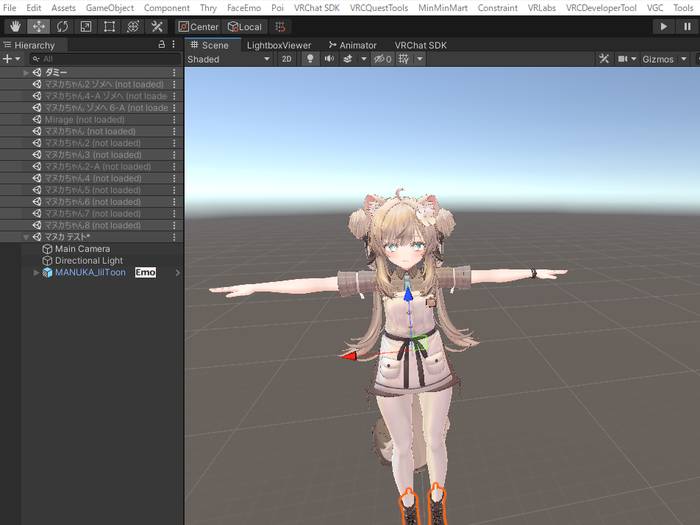700x525 pixels.
Task: Select the Scale tool
Action: pyautogui.click(x=86, y=27)
